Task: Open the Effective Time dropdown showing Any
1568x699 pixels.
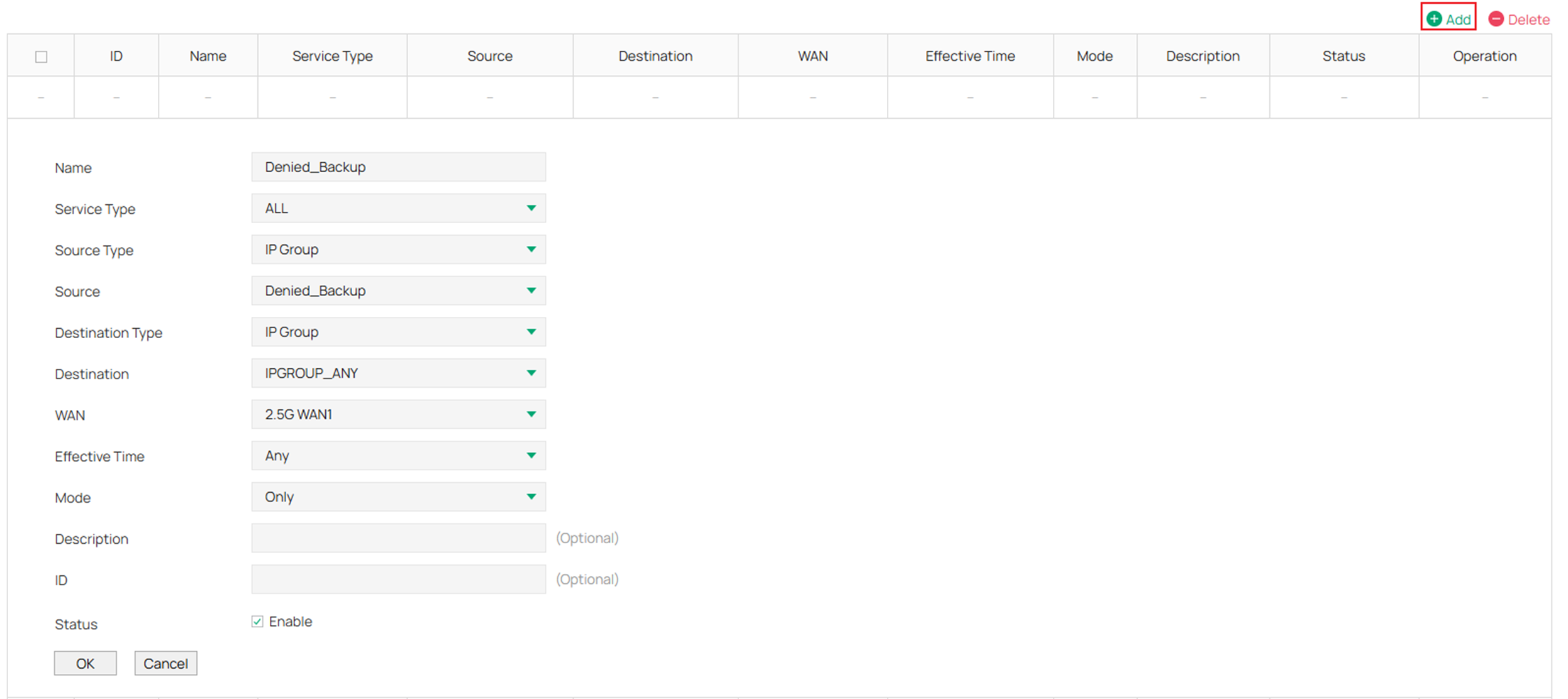Action: tap(399, 456)
